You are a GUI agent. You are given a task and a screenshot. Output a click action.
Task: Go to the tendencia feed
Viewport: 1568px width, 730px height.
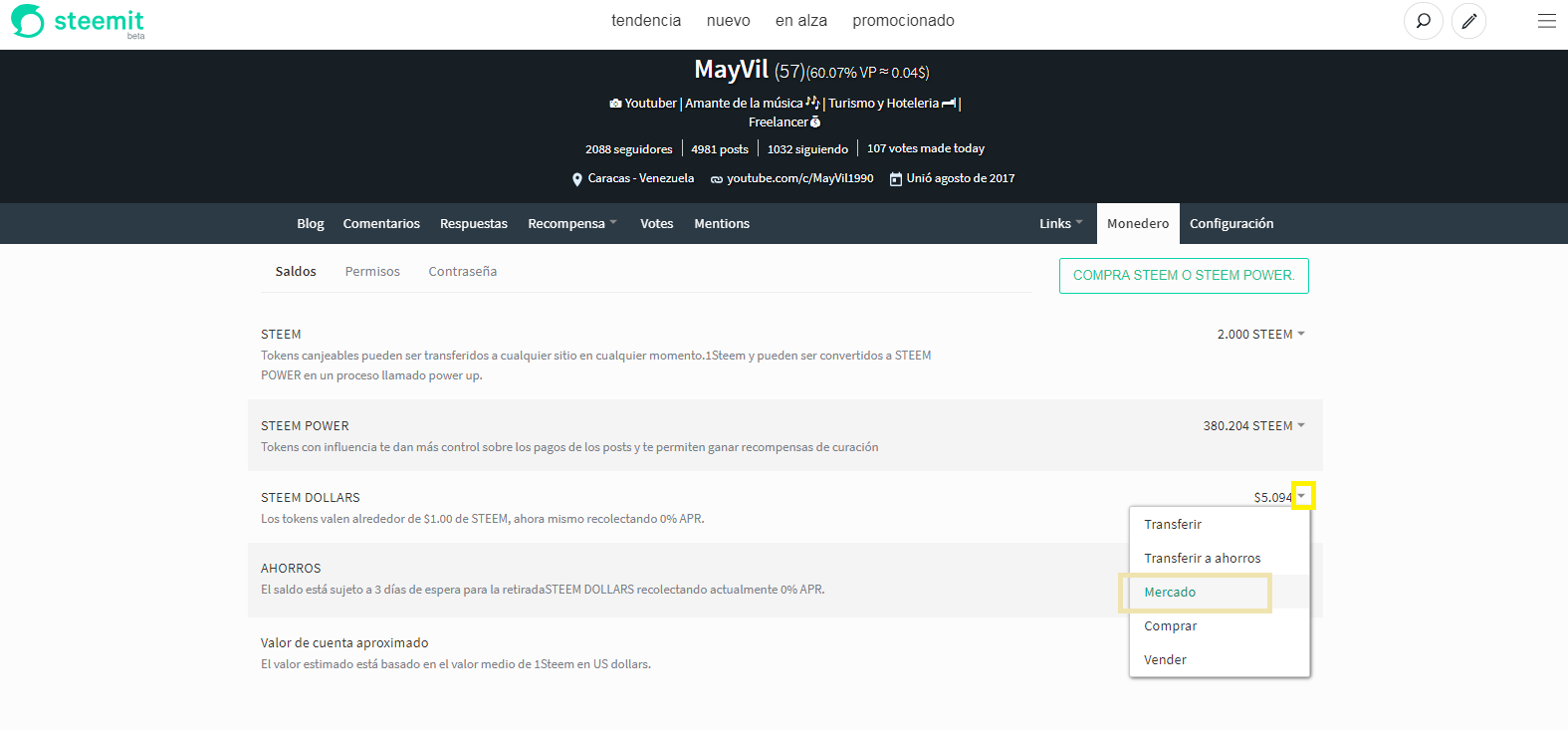646,21
